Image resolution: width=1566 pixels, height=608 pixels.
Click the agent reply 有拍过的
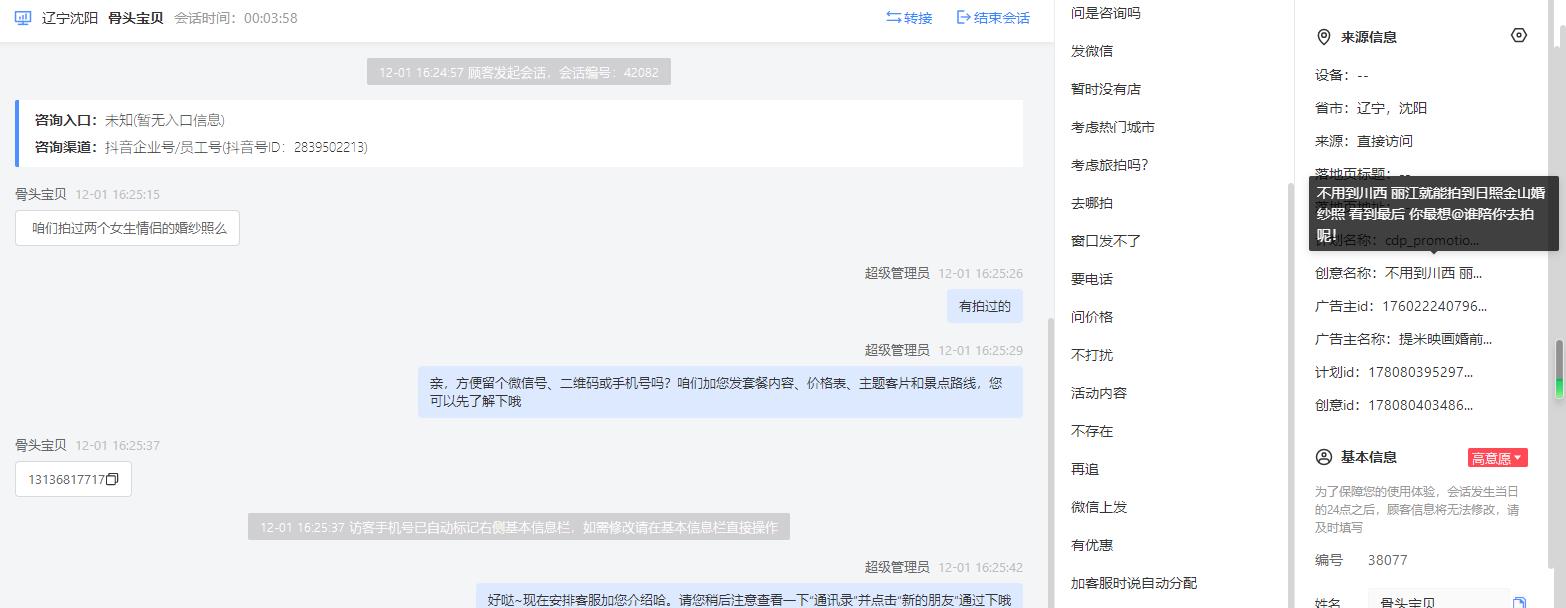pos(985,306)
